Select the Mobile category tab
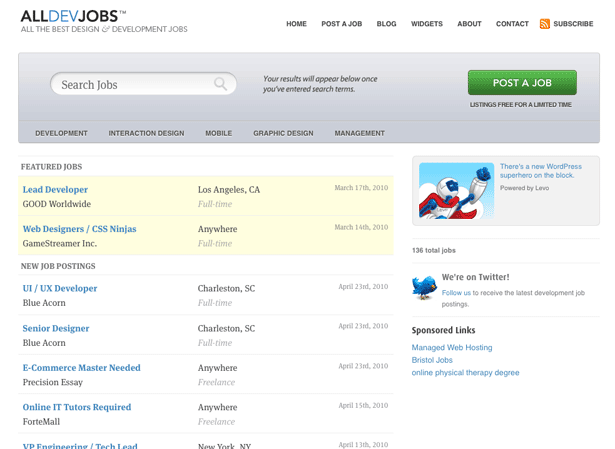615x449 pixels. click(x=218, y=133)
